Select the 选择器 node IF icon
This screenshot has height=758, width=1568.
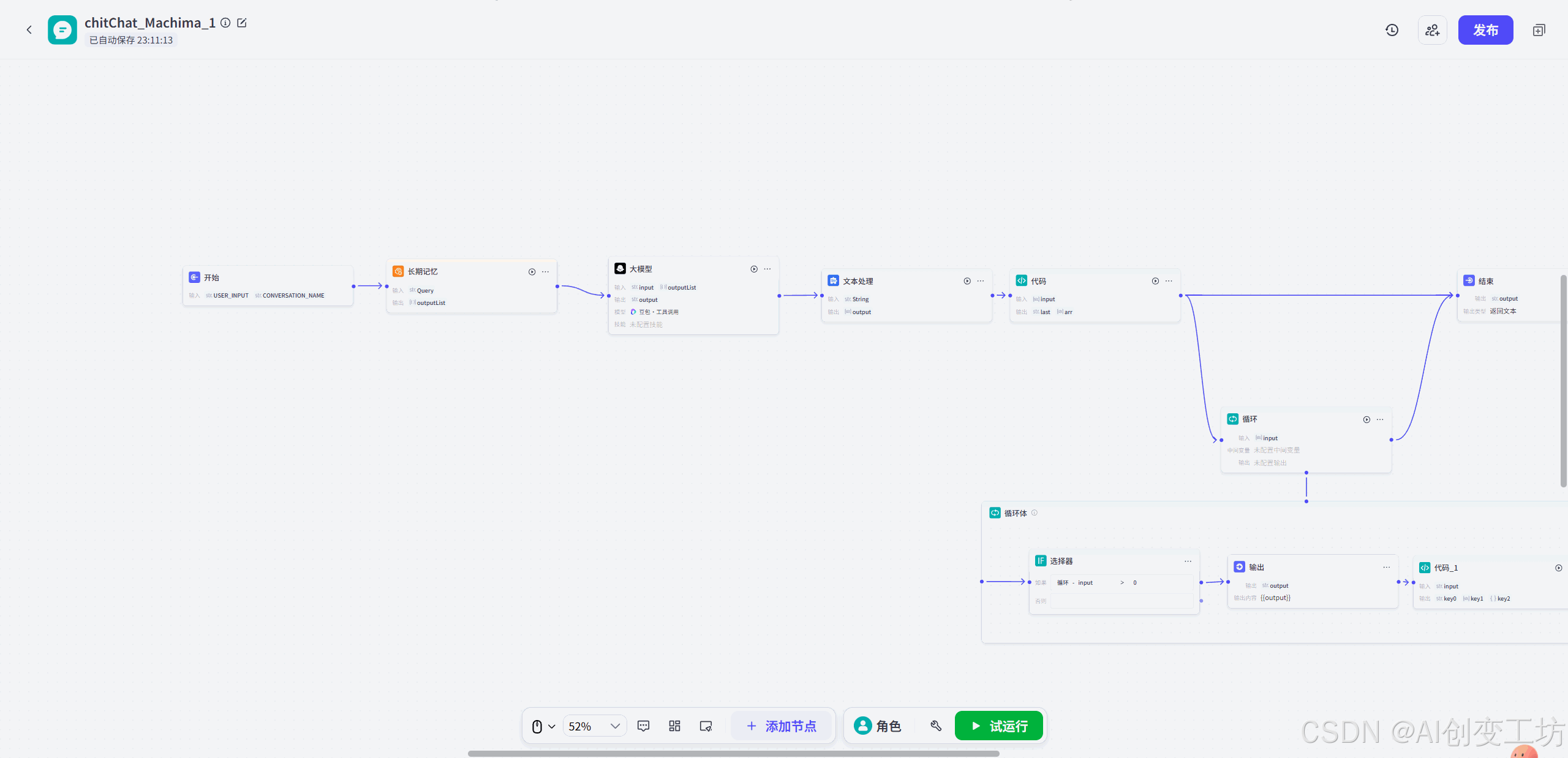tap(1041, 561)
